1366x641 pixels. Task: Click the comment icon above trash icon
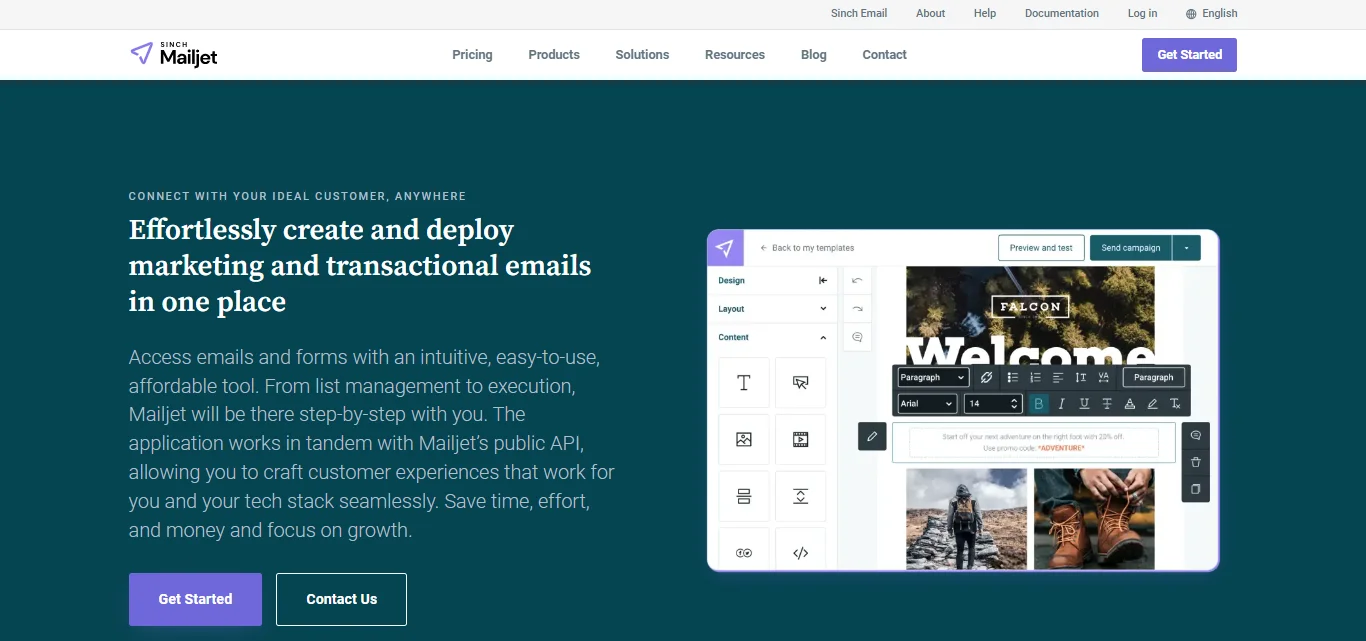point(1195,436)
